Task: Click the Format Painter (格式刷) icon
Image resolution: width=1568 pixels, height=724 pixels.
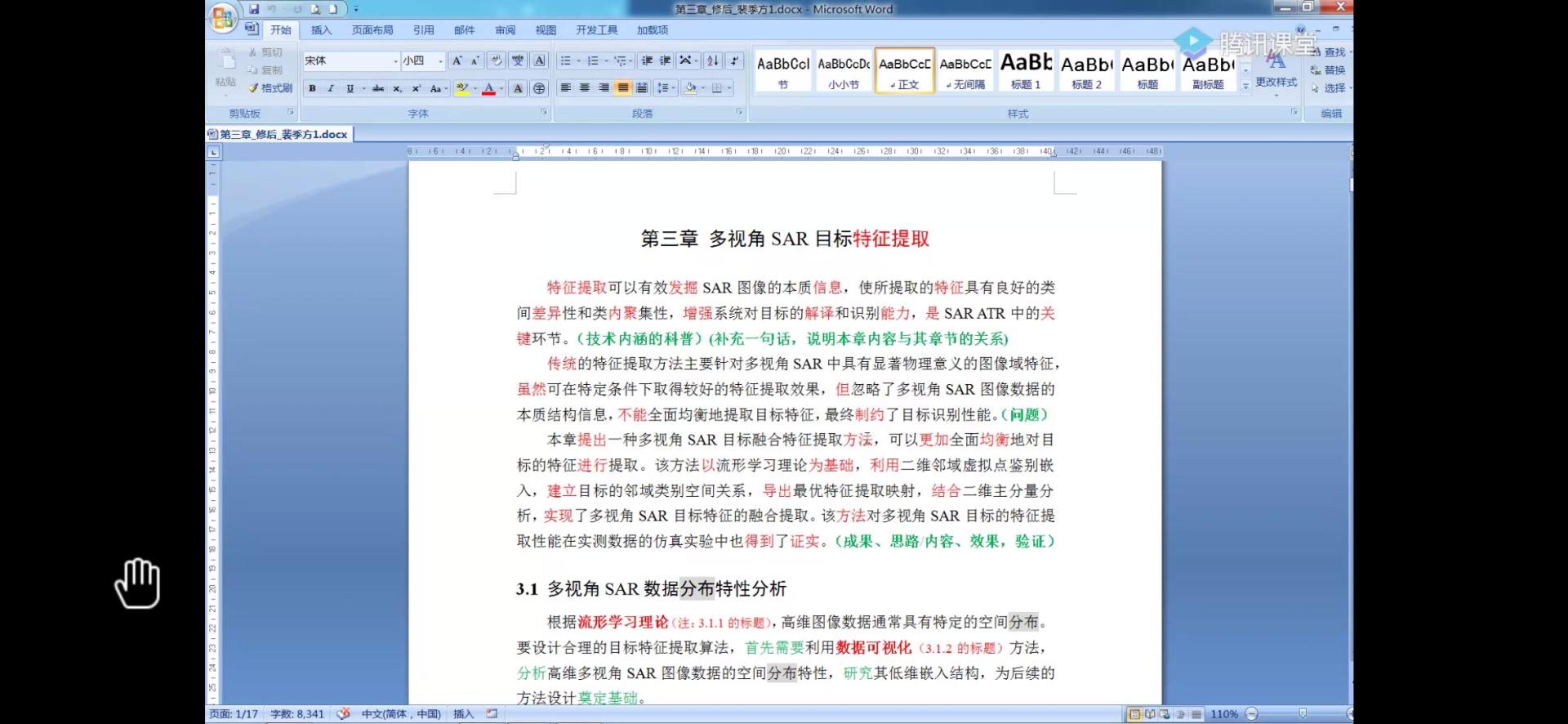Action: 270,88
